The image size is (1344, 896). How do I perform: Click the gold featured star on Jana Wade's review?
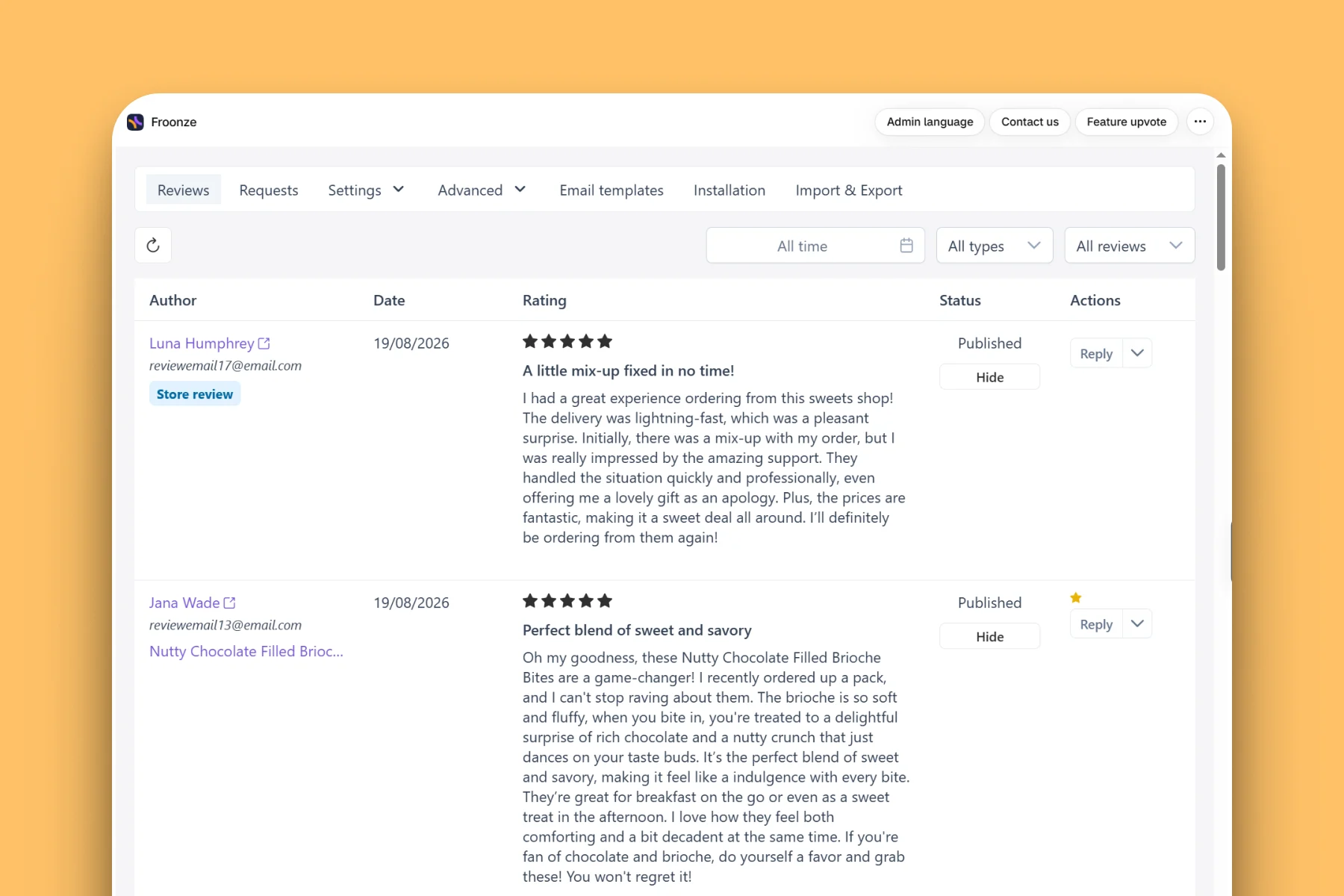coord(1076,597)
